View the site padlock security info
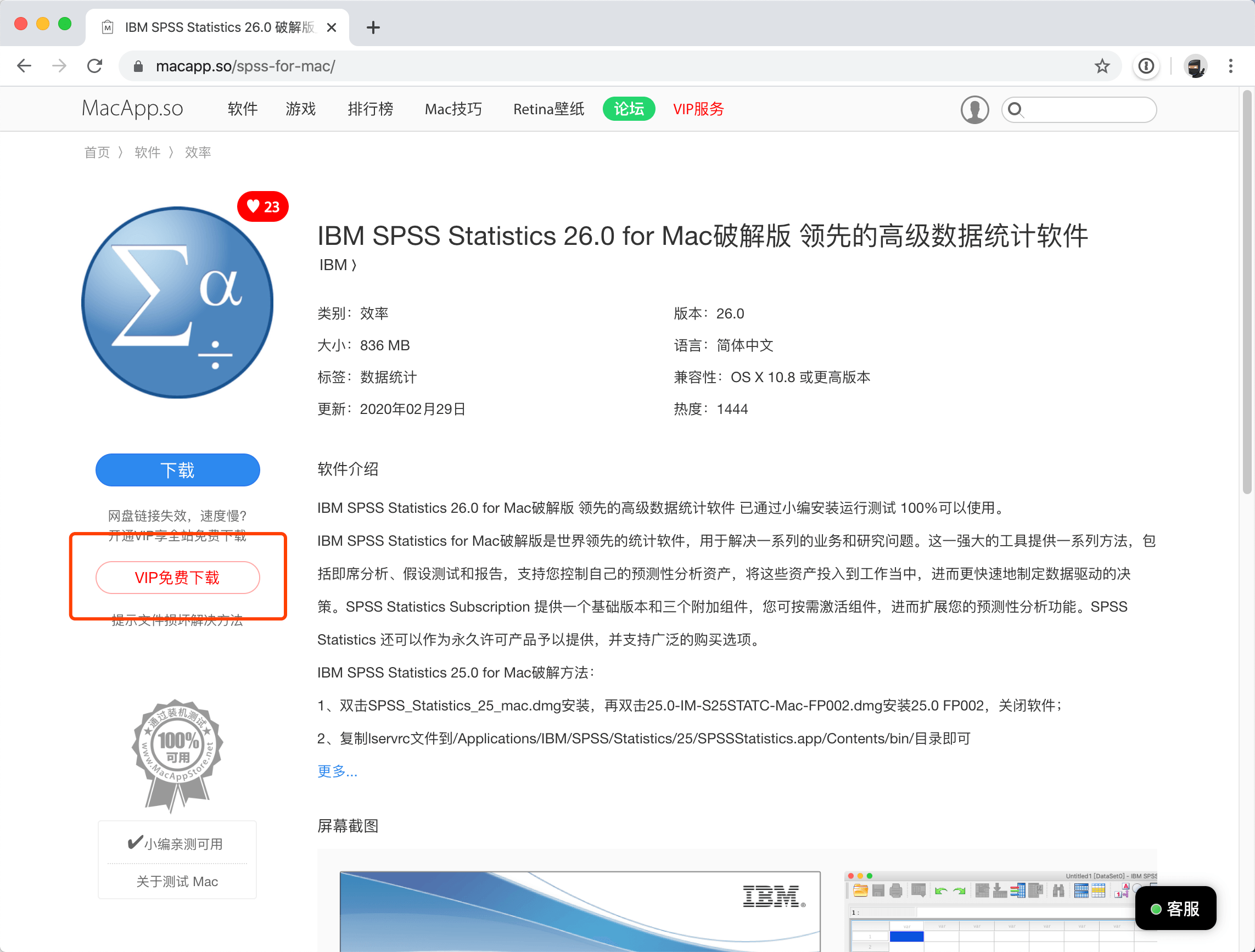 [138, 66]
